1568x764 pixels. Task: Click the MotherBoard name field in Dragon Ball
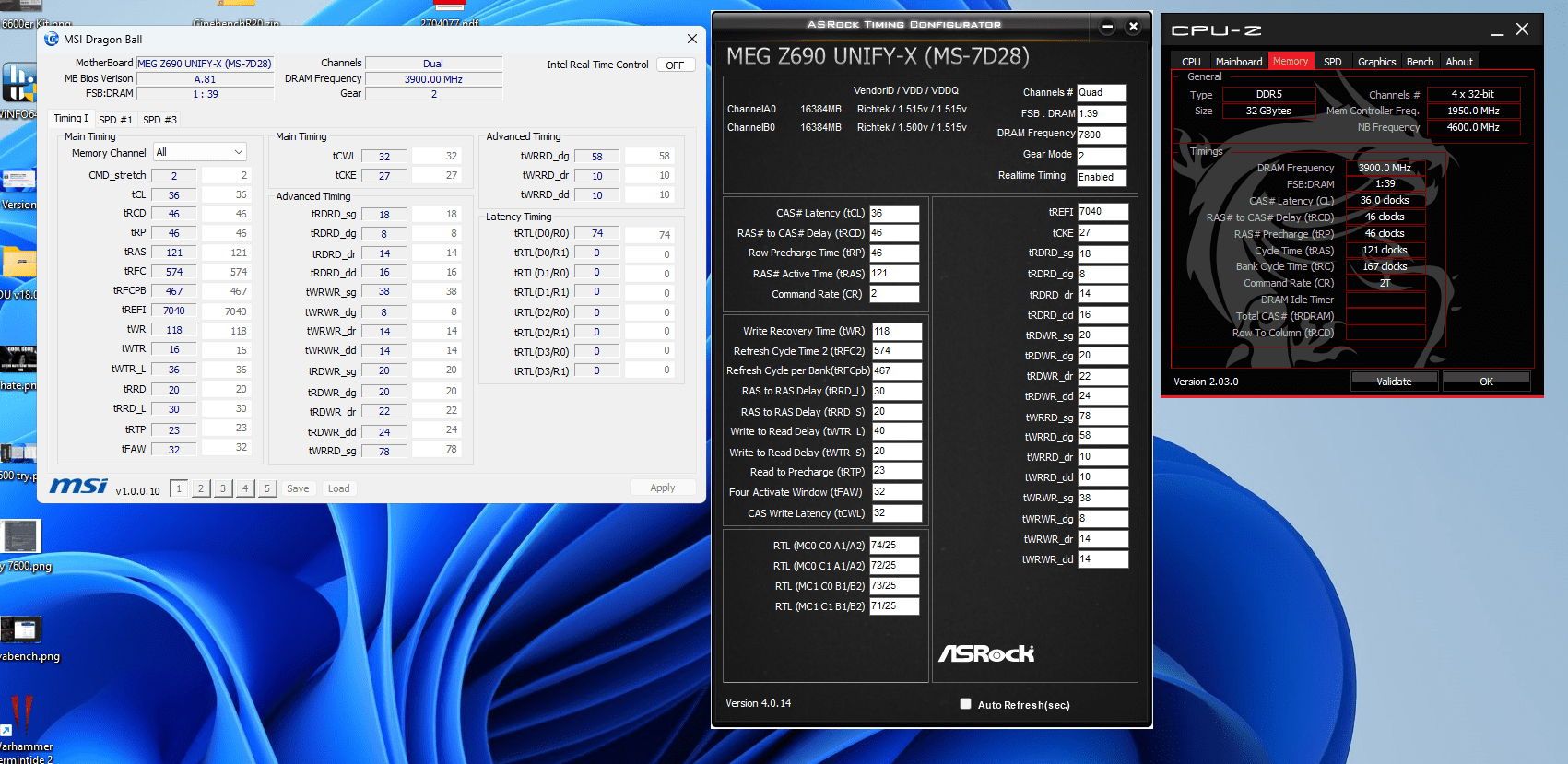coord(205,64)
